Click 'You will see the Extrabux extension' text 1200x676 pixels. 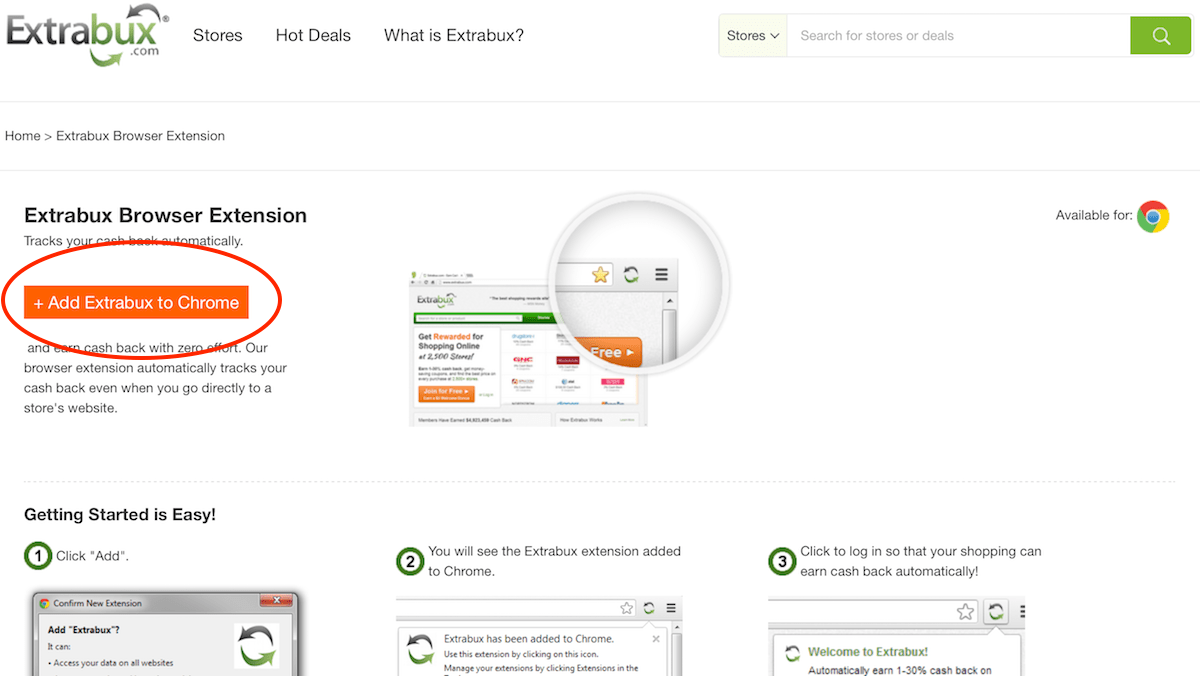[x=554, y=561]
